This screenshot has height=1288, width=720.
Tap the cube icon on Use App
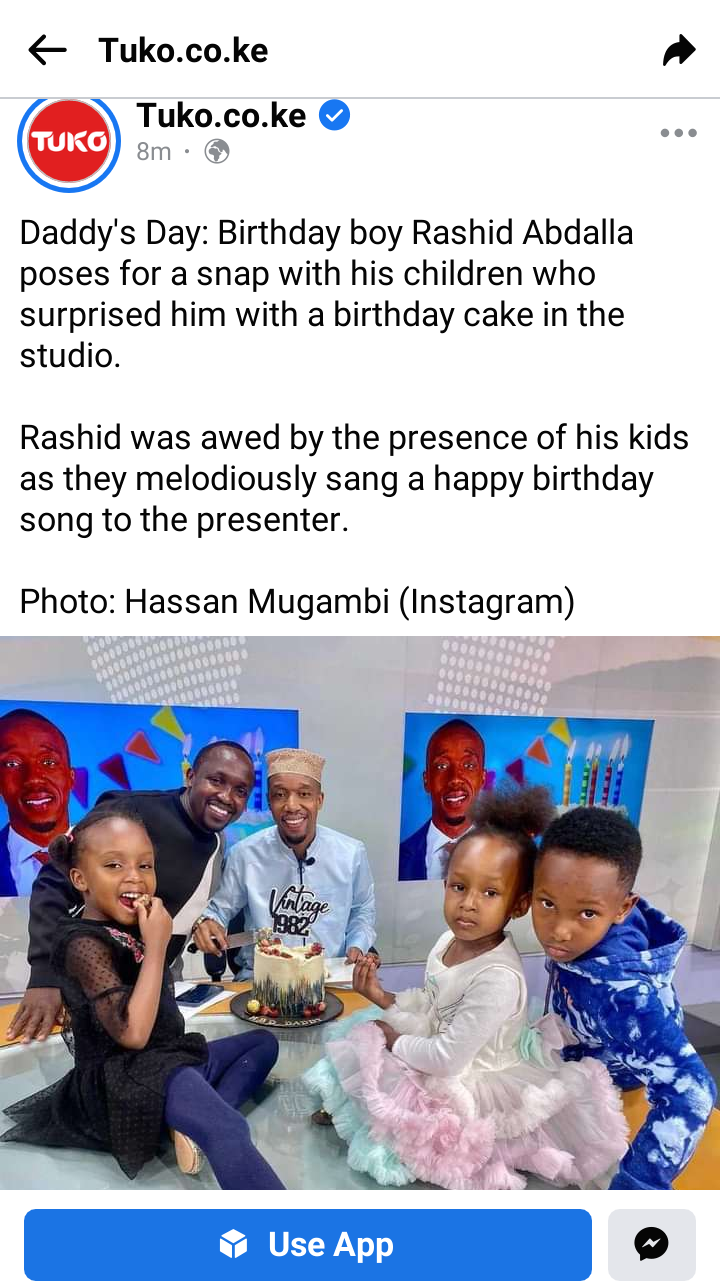click(x=233, y=1245)
